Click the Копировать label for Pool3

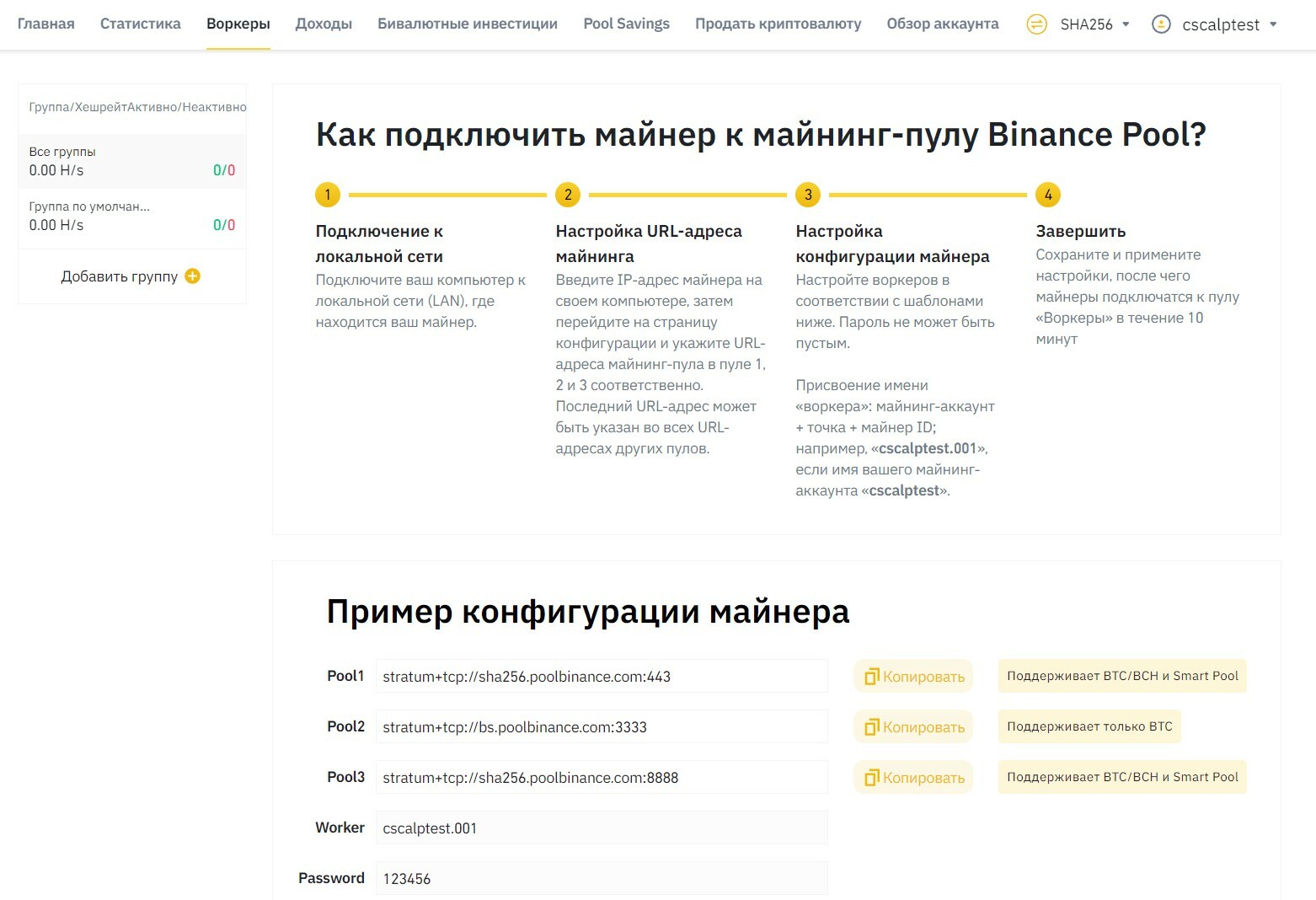[x=923, y=778]
